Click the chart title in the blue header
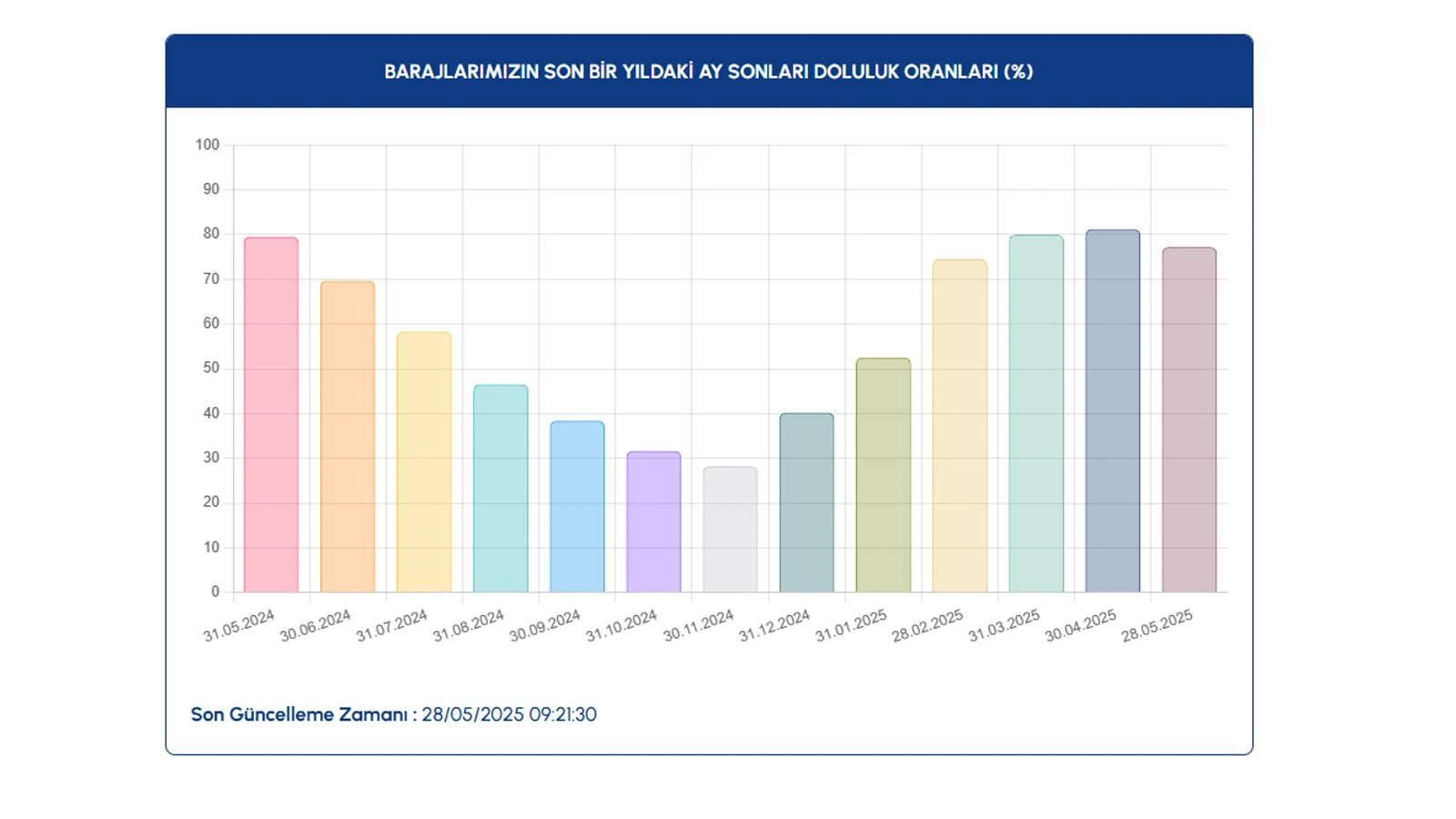1456x819 pixels. [x=708, y=72]
